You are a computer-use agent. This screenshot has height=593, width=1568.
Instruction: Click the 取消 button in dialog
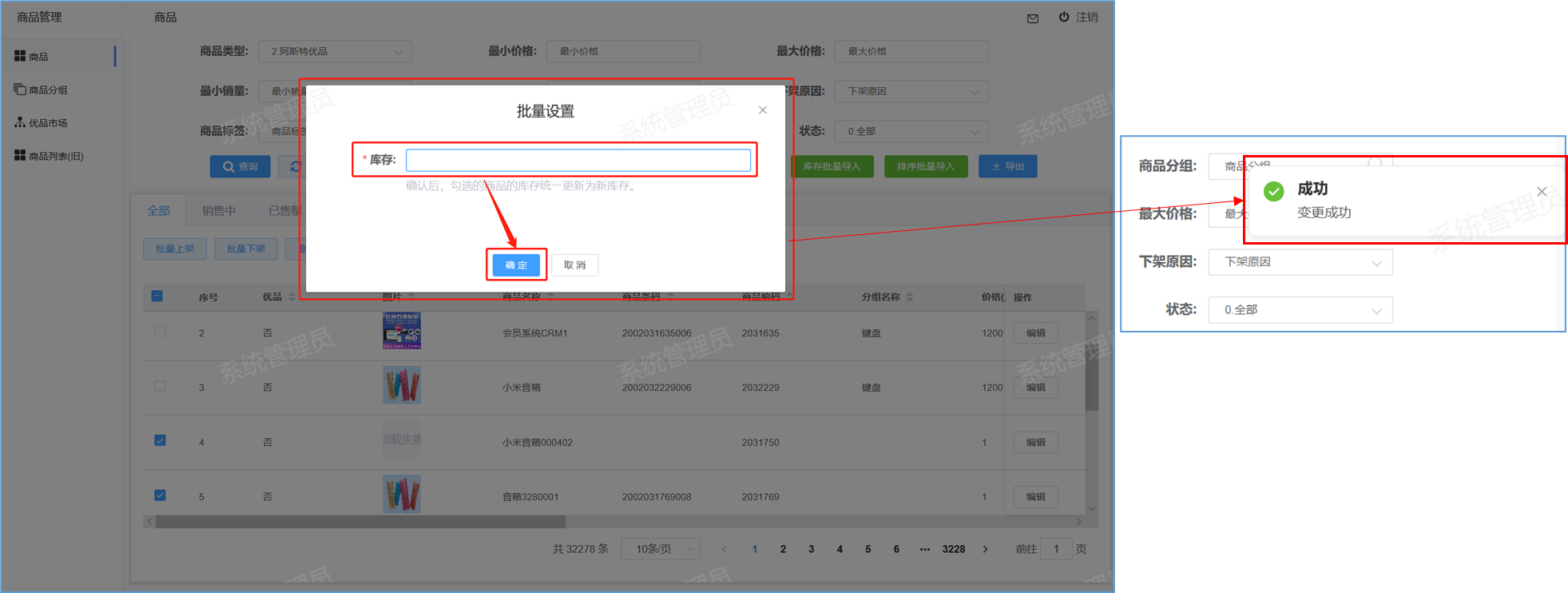(x=574, y=265)
